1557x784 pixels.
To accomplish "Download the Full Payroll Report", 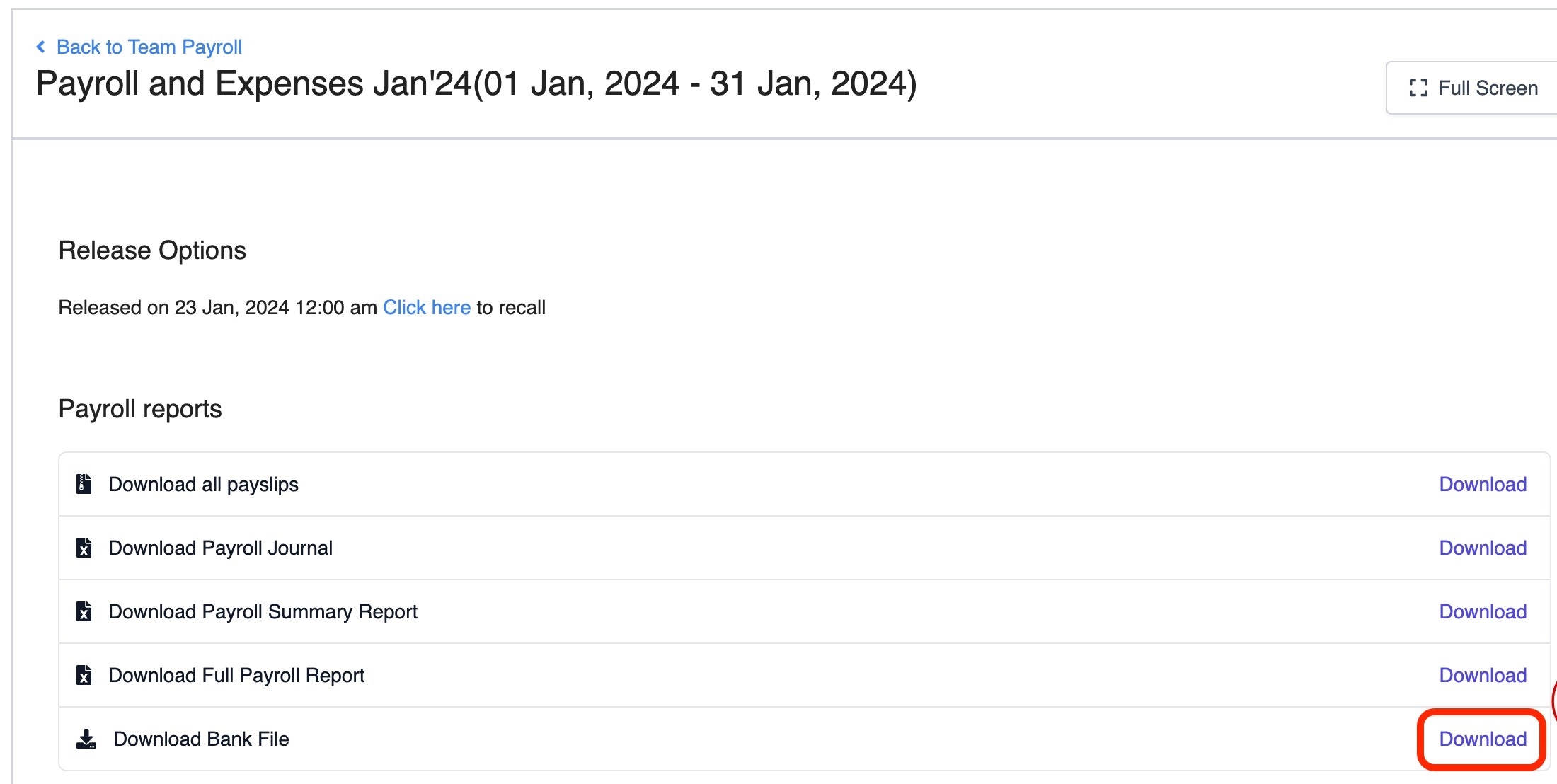I will click(1483, 675).
